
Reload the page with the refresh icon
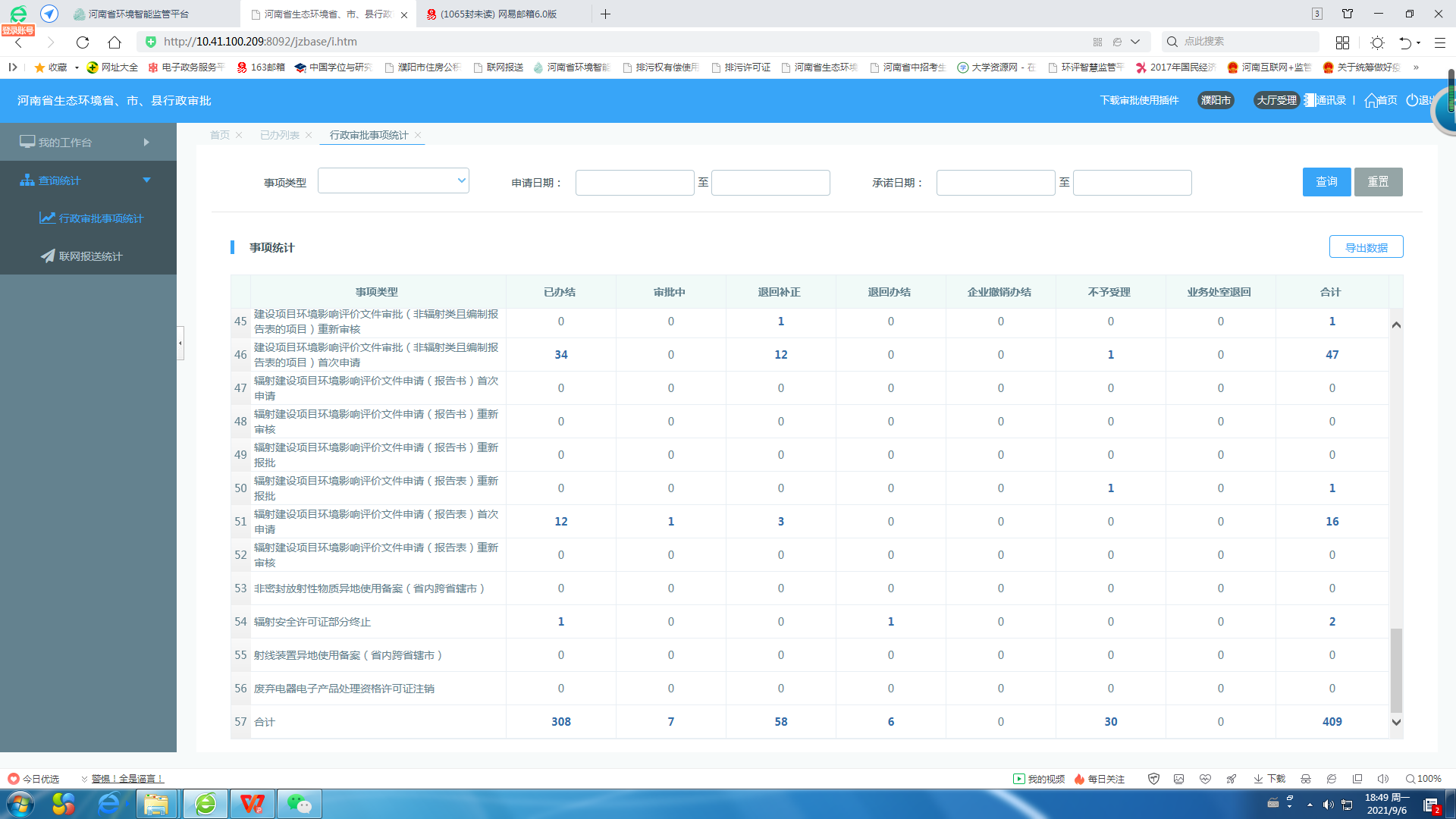pos(83,42)
